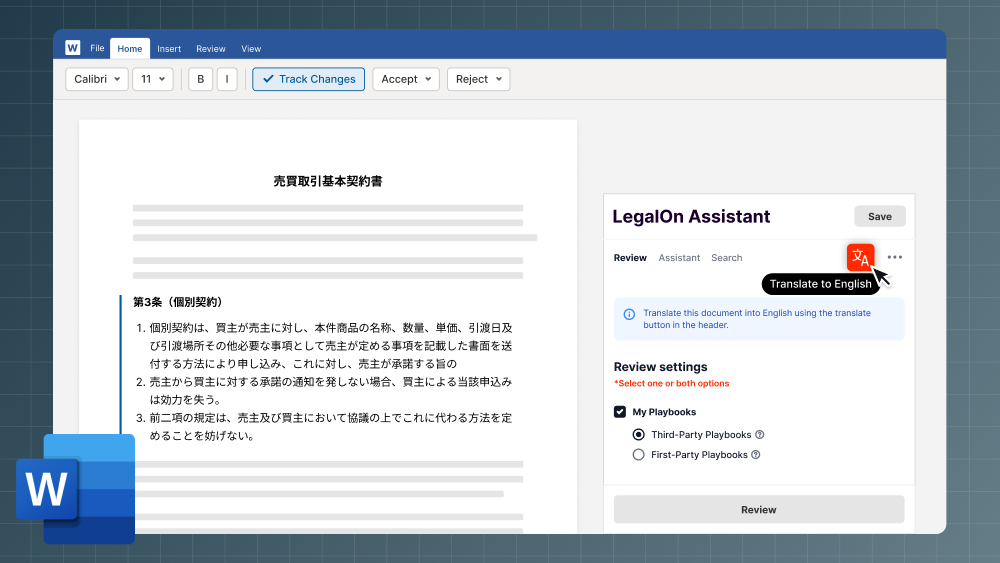Switch to Search tab in LegalOn panel
The image size is (1000, 563).
click(x=726, y=258)
